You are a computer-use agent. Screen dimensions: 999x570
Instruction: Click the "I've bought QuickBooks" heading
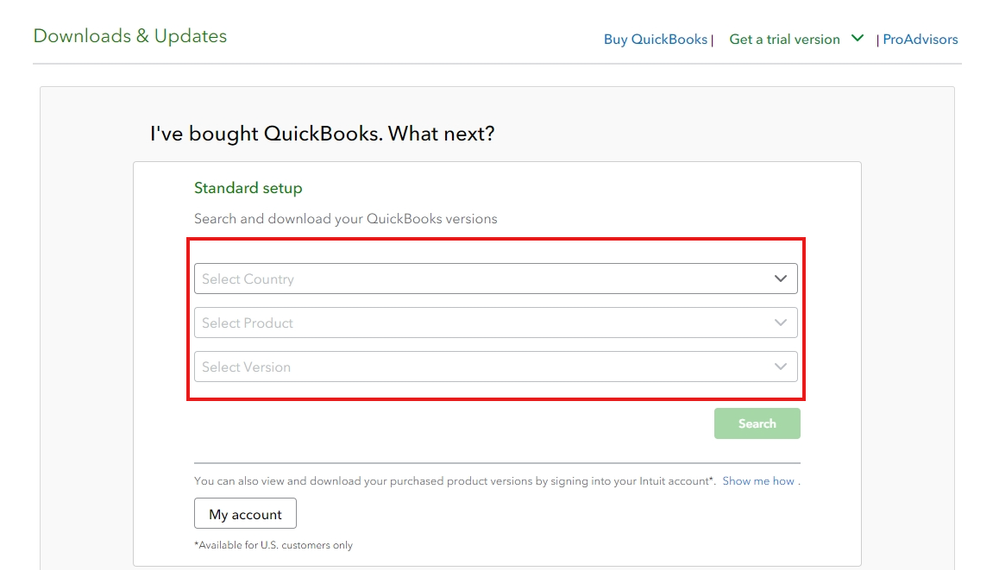coord(322,133)
